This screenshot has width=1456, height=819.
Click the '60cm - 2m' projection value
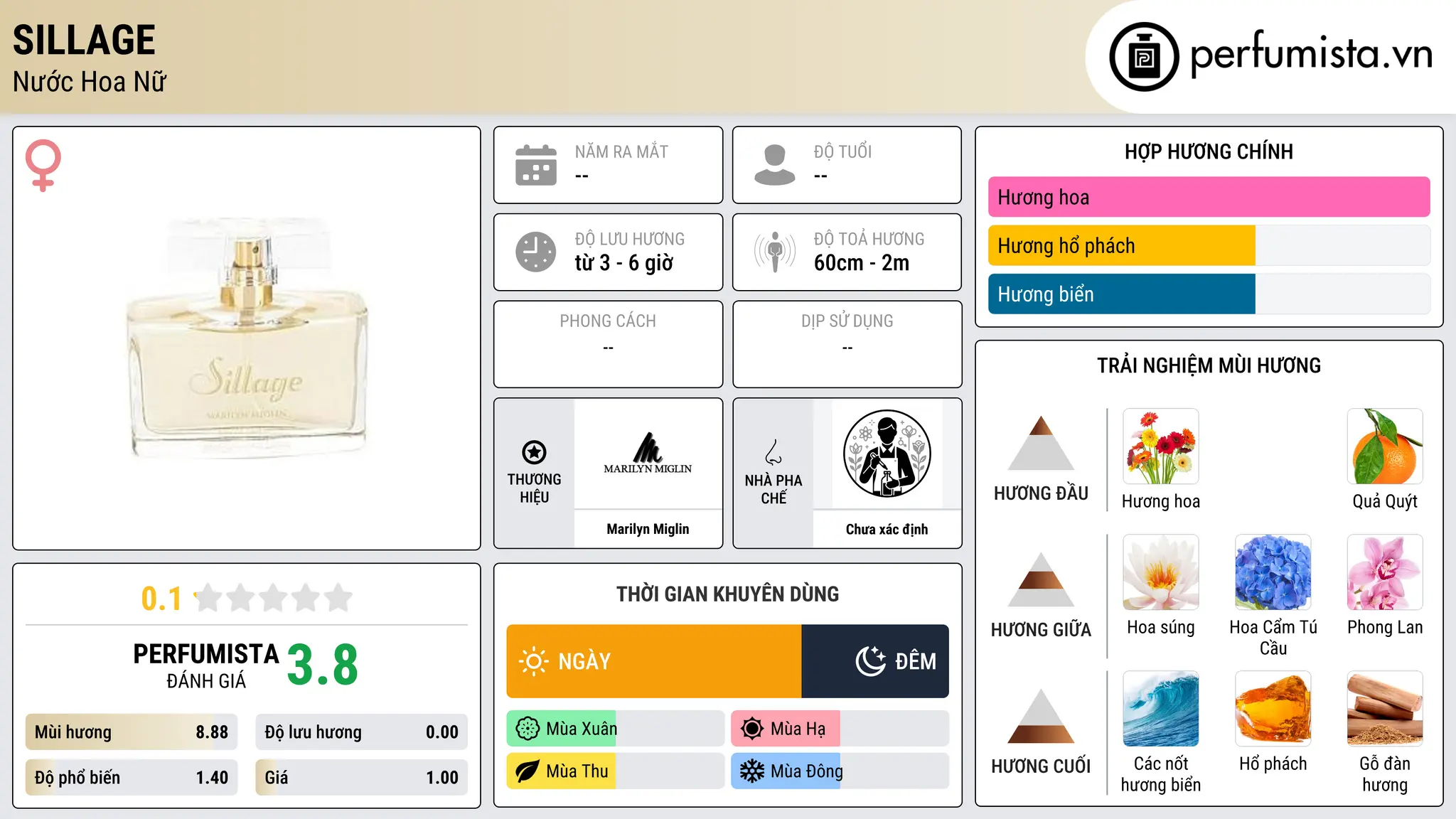(x=862, y=263)
